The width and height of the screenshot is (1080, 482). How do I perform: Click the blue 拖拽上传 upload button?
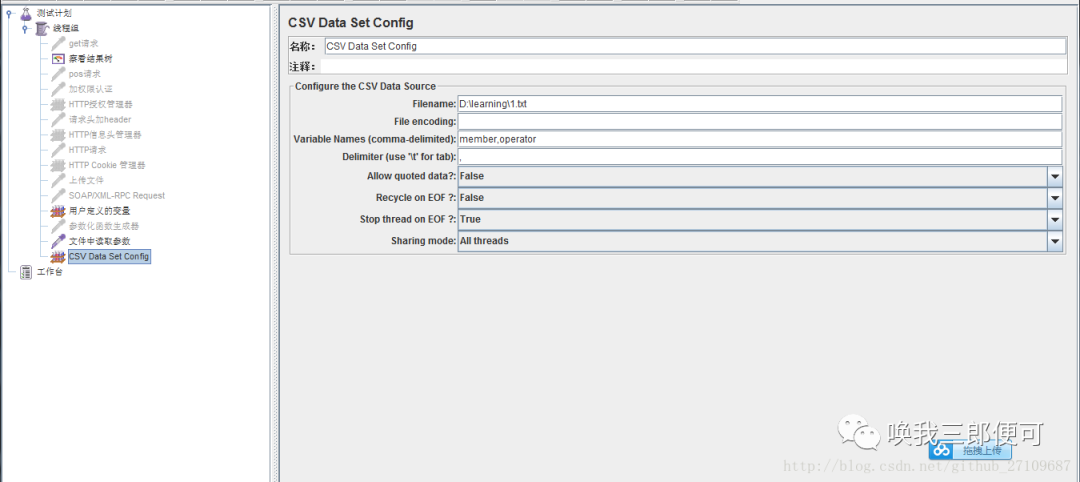point(970,451)
